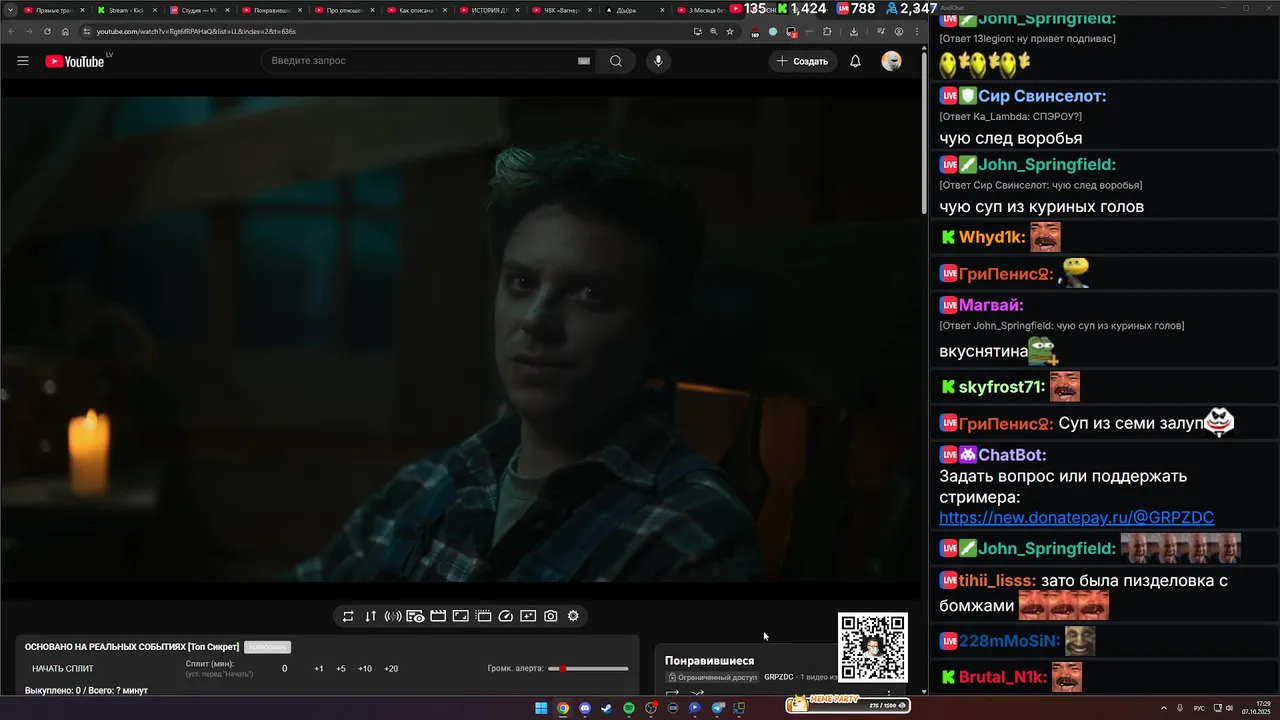This screenshot has height=720, width=1280.
Task: Click the QR code image
Action: click(x=873, y=648)
